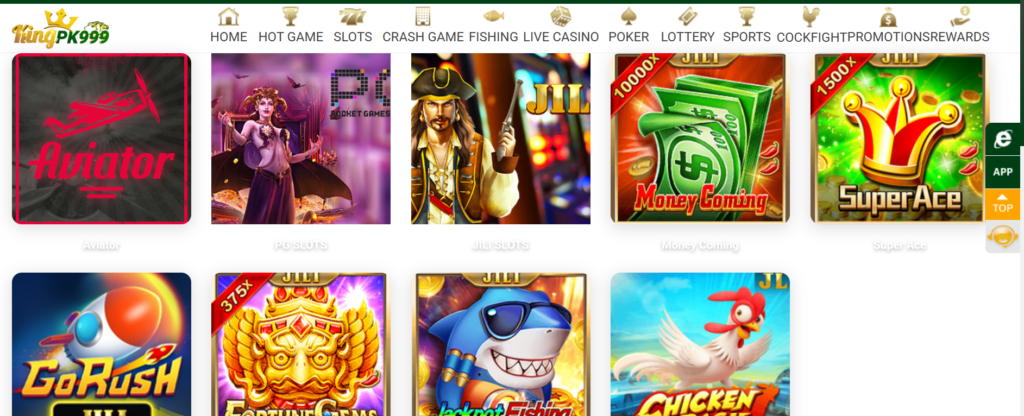This screenshot has height=416, width=1024.
Task: Go to the Crash Game menu
Action: point(423,37)
